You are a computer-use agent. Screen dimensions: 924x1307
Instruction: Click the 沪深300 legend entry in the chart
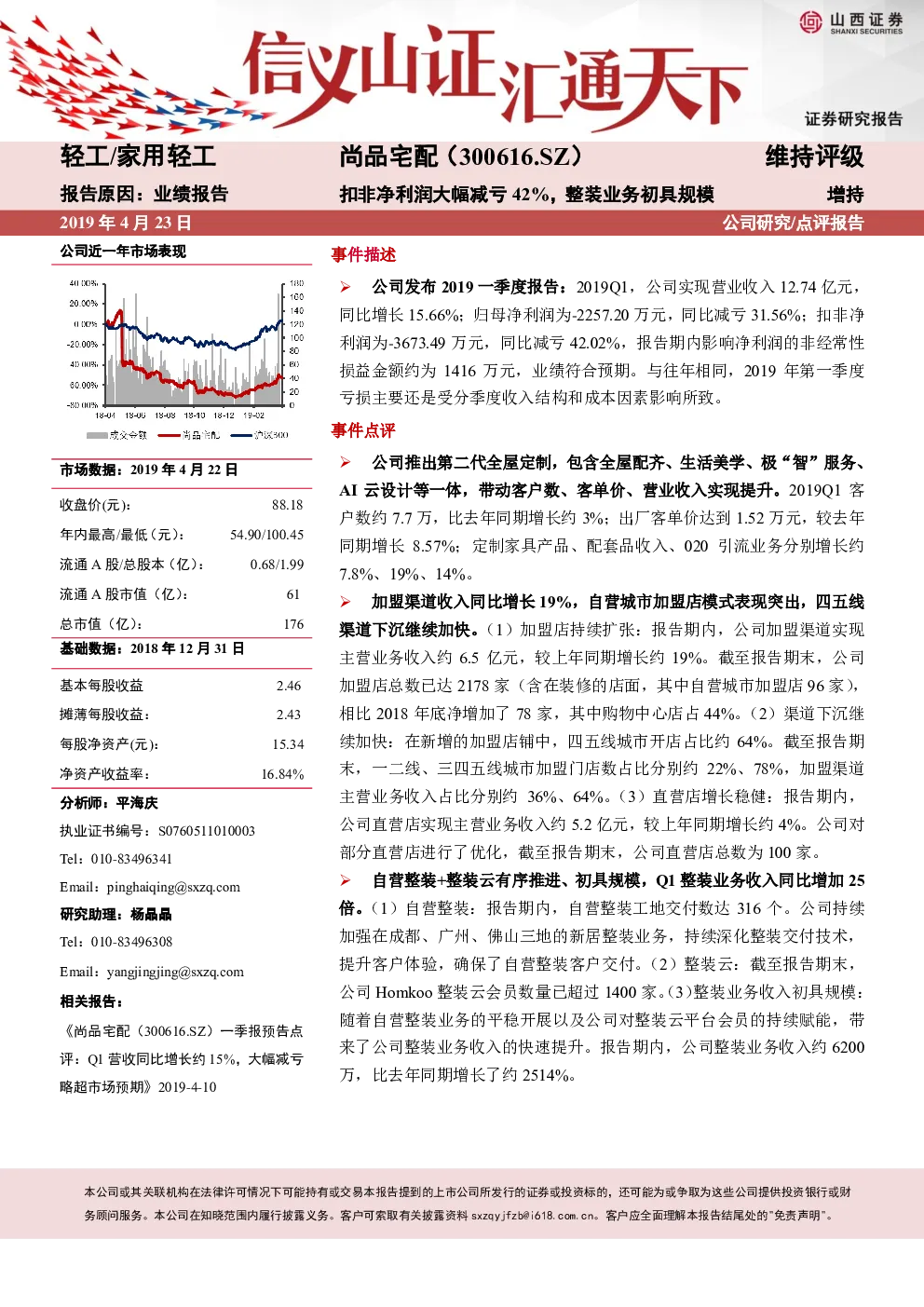point(260,435)
